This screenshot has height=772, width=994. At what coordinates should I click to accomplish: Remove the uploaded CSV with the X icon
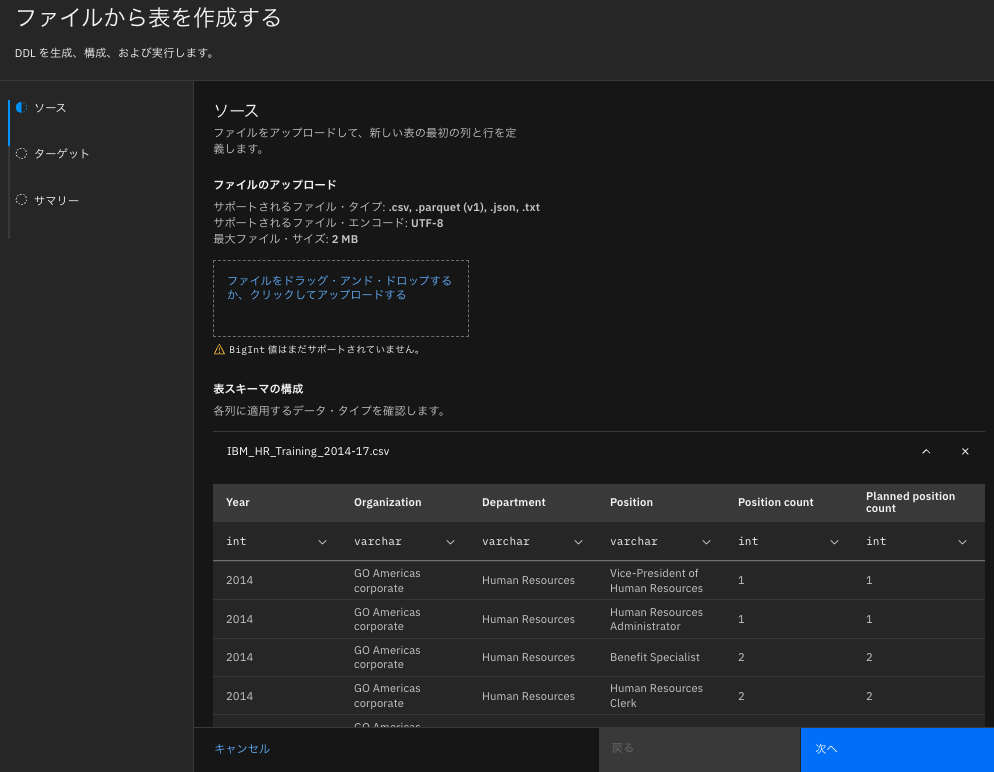pyautogui.click(x=965, y=451)
